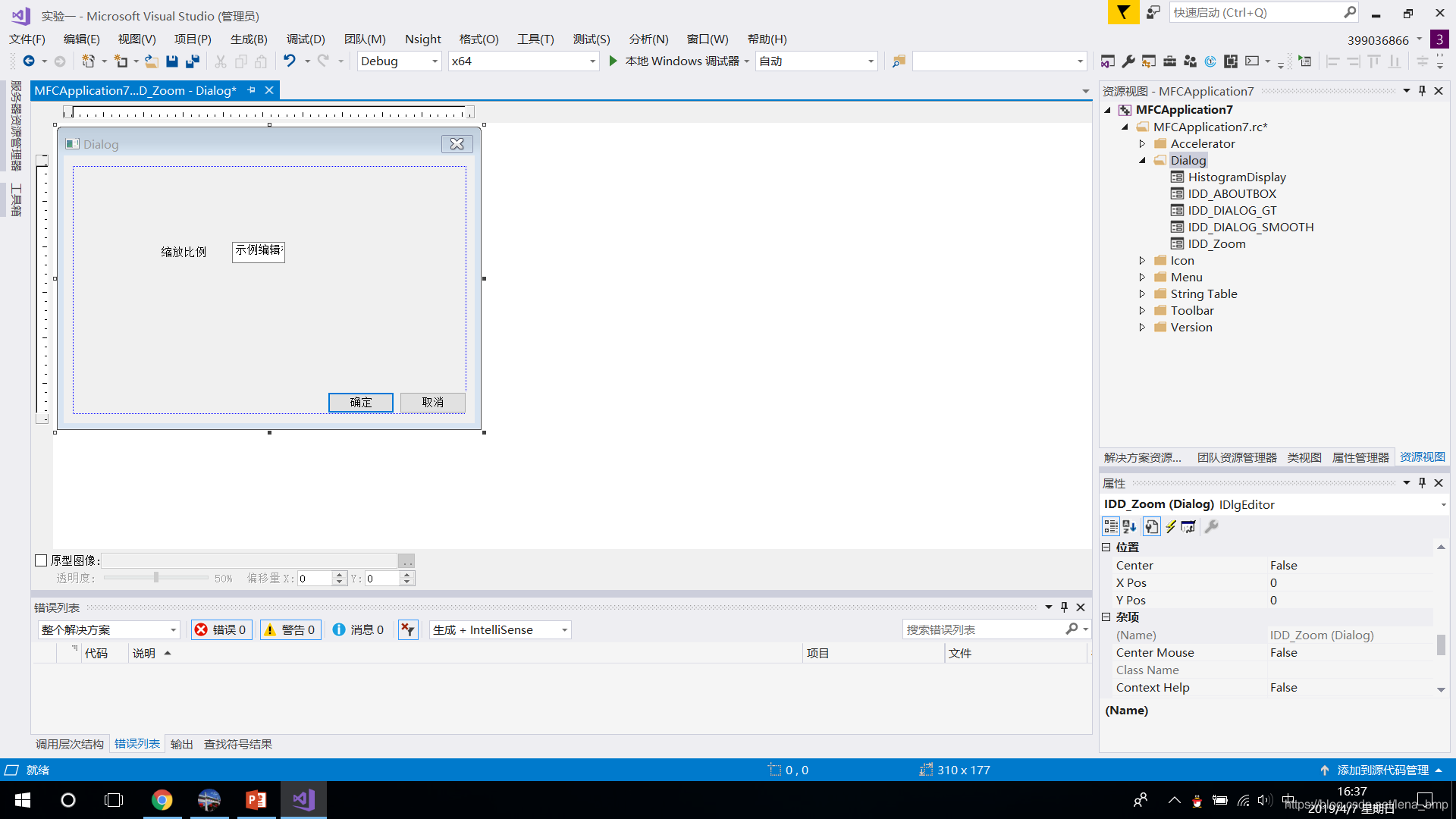Select the Save All files icon

click(192, 61)
